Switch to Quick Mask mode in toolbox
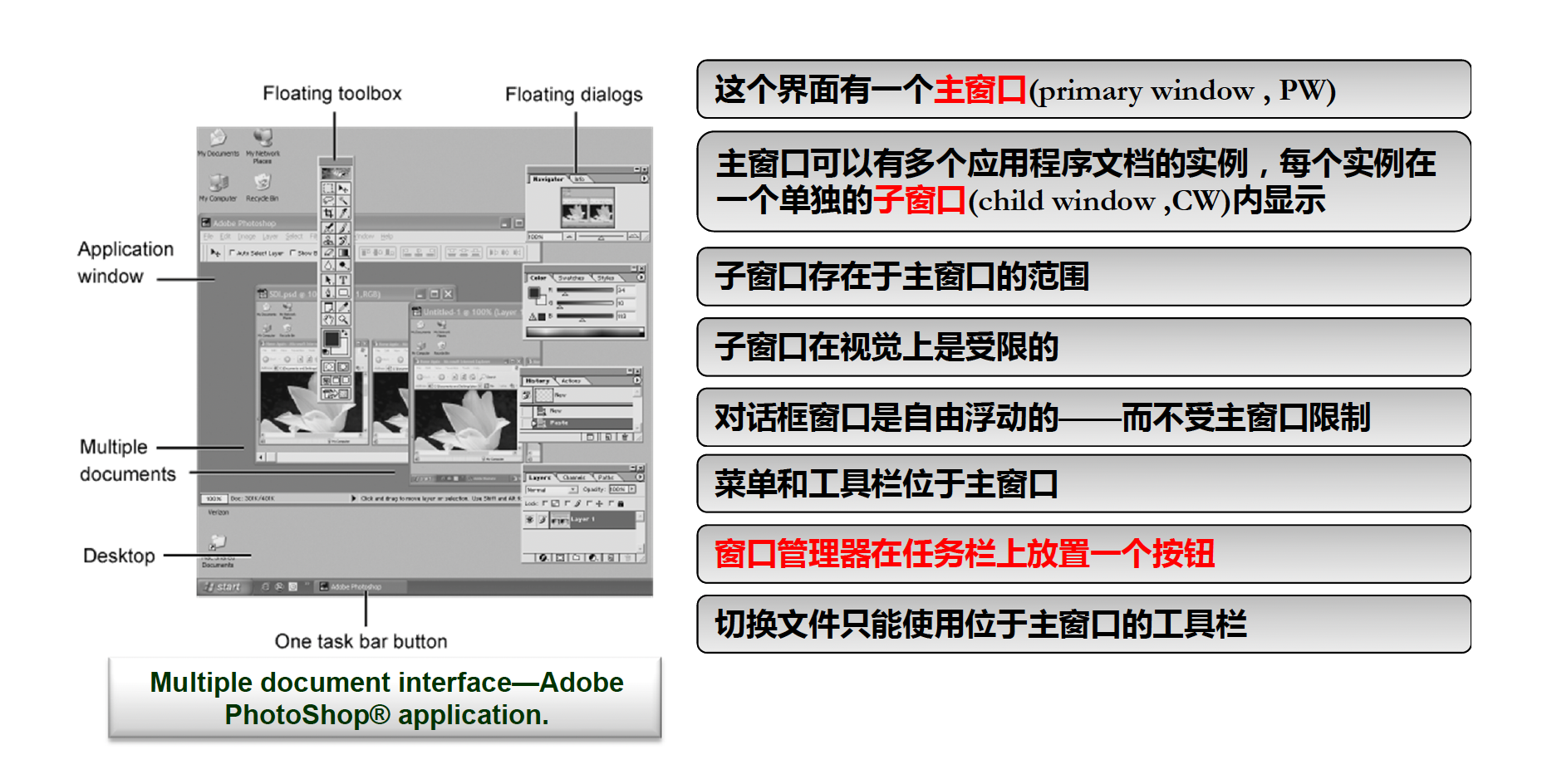Viewport: 1547px width, 784px height. [x=343, y=366]
